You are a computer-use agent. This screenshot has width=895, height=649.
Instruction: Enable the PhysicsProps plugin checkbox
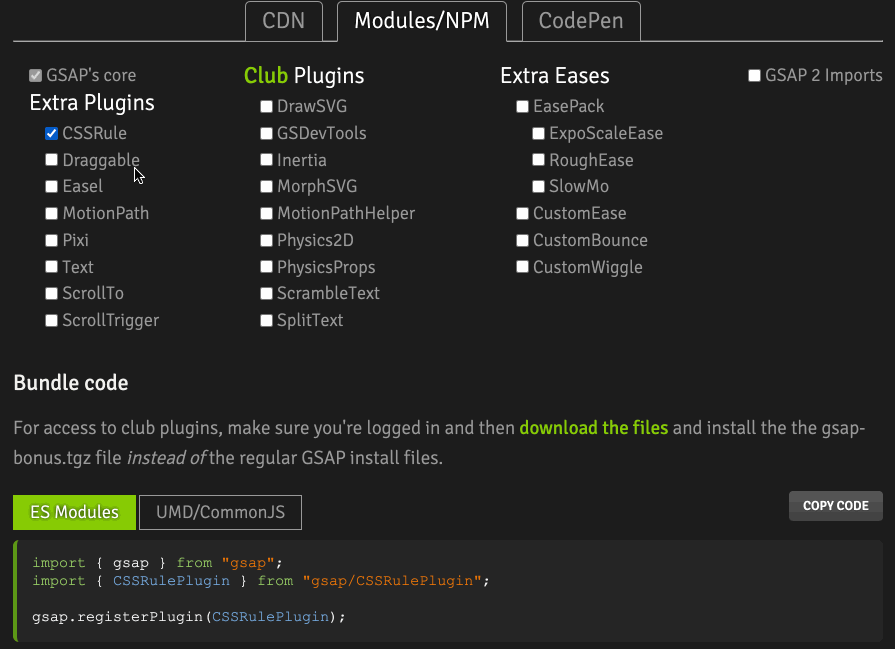click(266, 267)
